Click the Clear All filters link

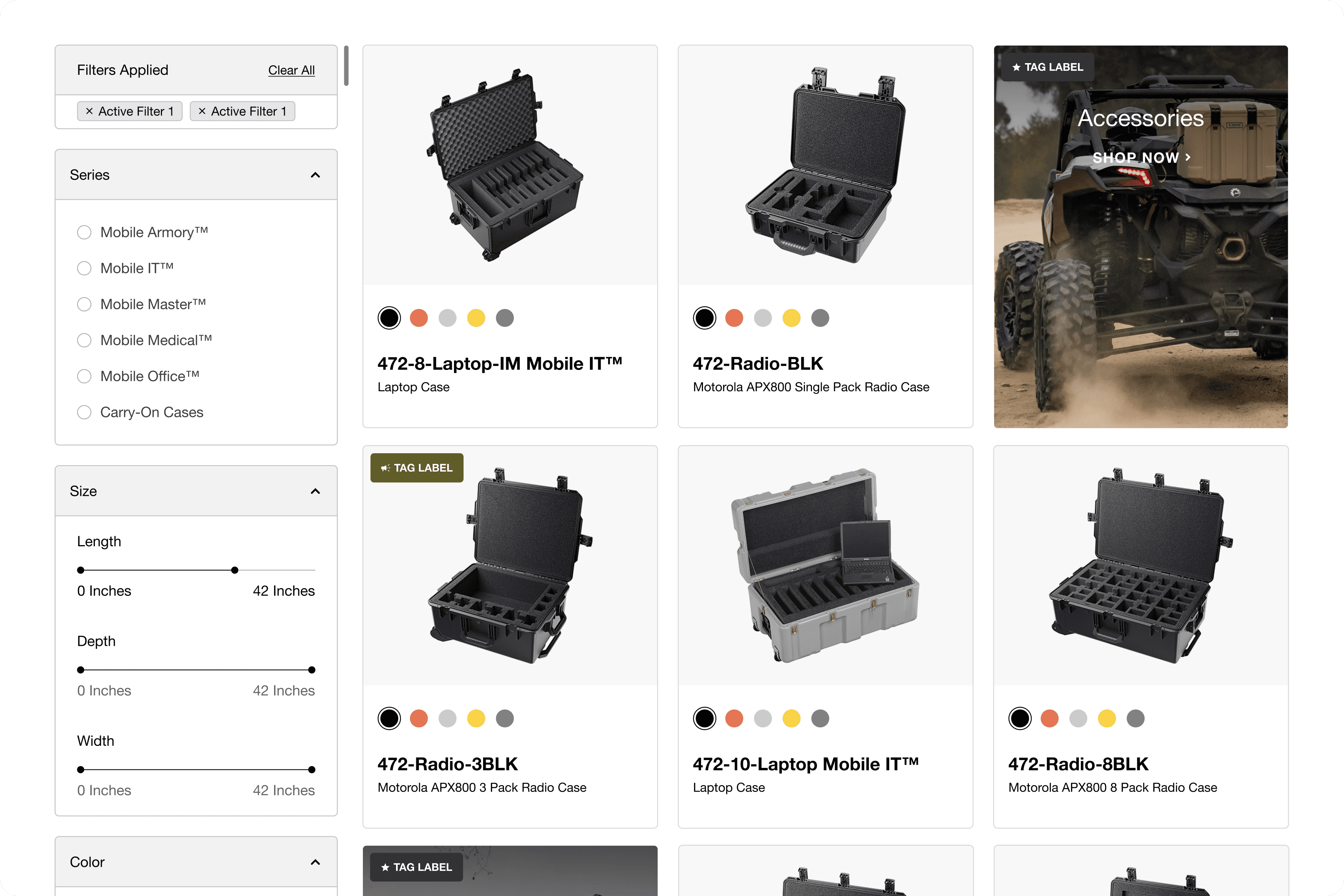tap(292, 70)
